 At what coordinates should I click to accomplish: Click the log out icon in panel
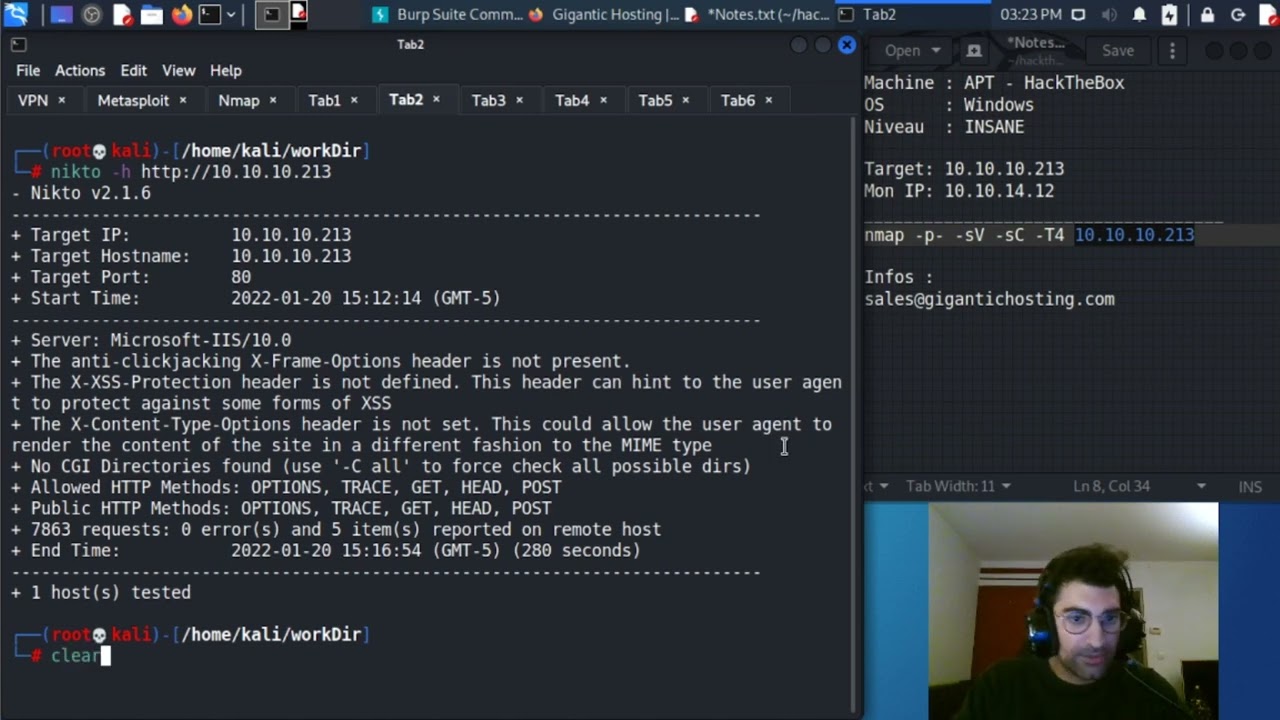(1237, 15)
